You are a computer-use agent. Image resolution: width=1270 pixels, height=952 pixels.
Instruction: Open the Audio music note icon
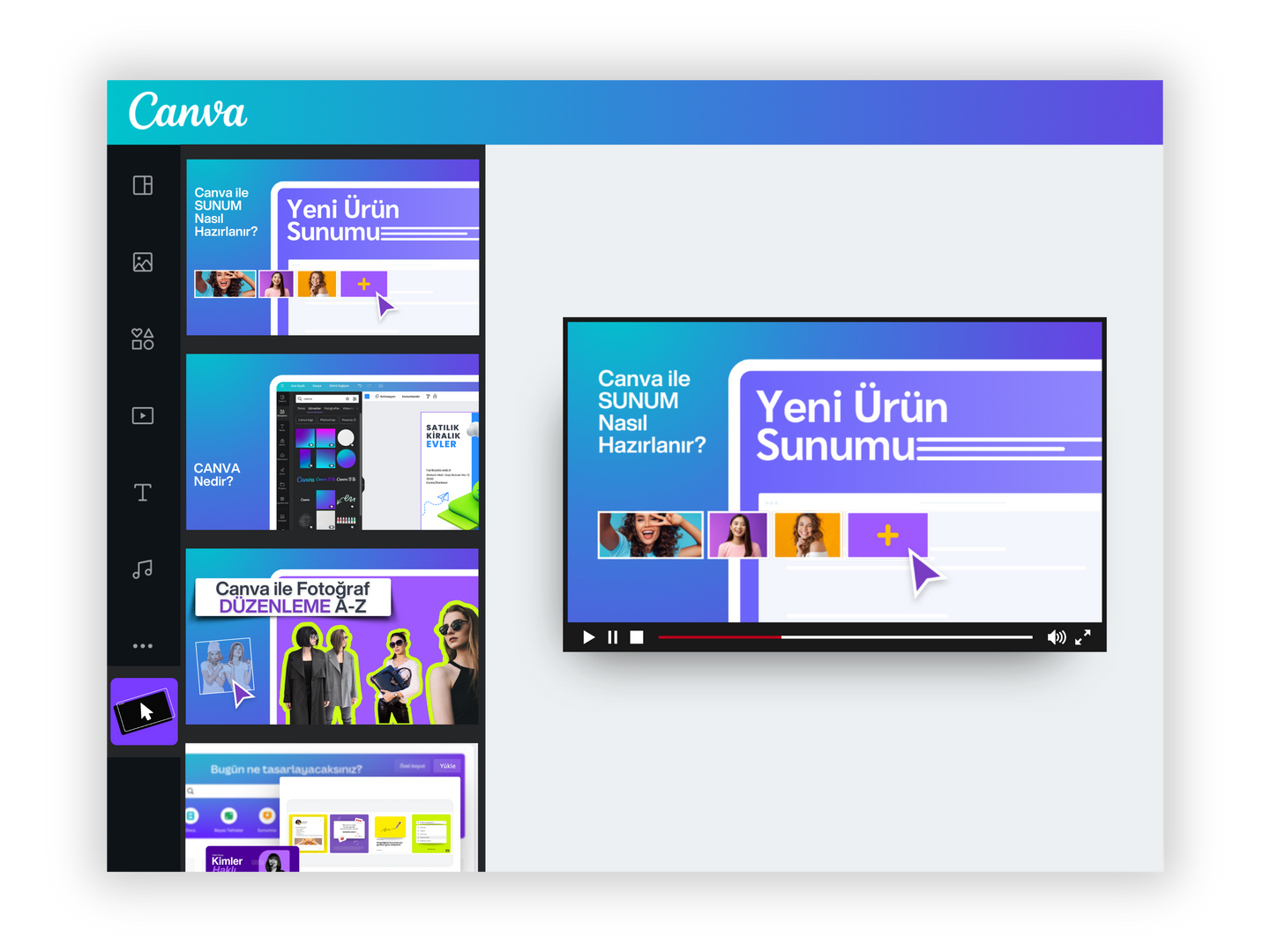[x=143, y=569]
